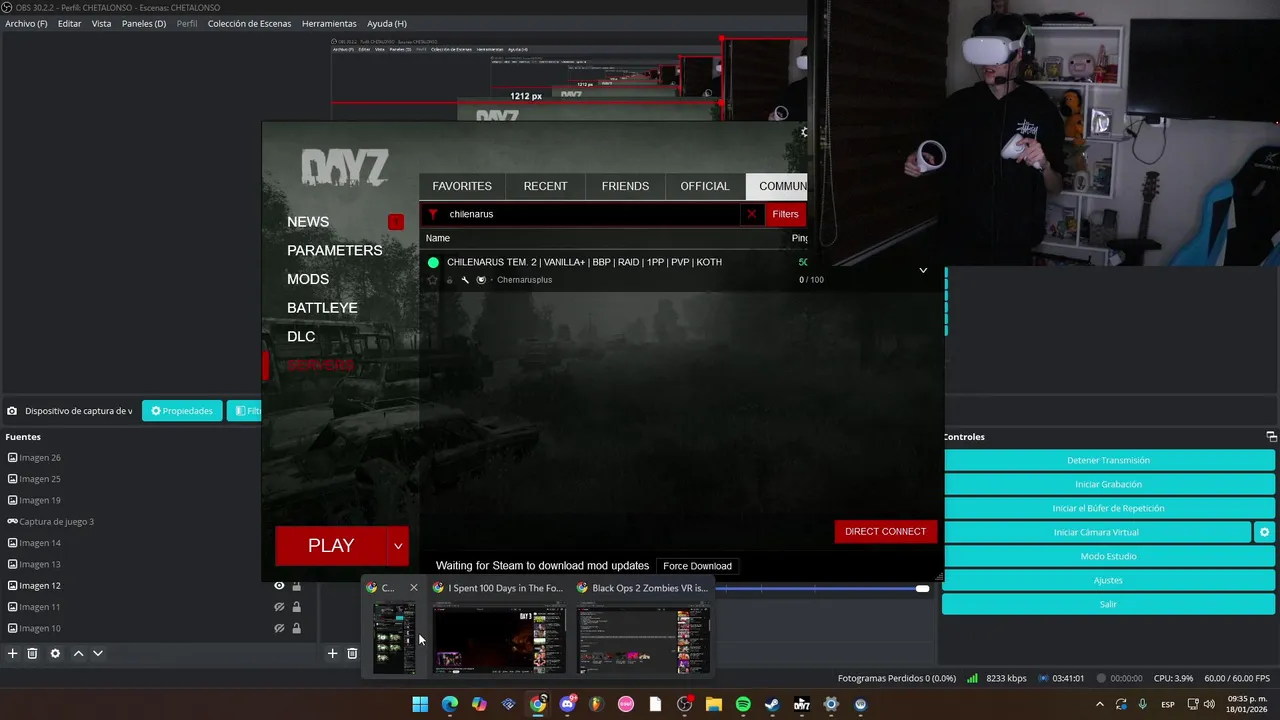
Task: Expand the CHILENARUS server details chevron
Action: [x=923, y=270]
